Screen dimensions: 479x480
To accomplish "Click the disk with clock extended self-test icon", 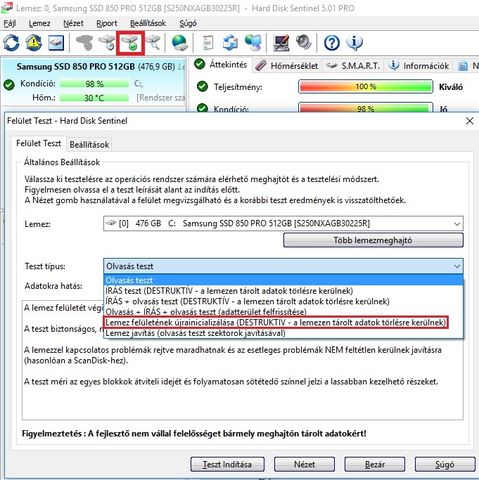I will tap(107, 43).
